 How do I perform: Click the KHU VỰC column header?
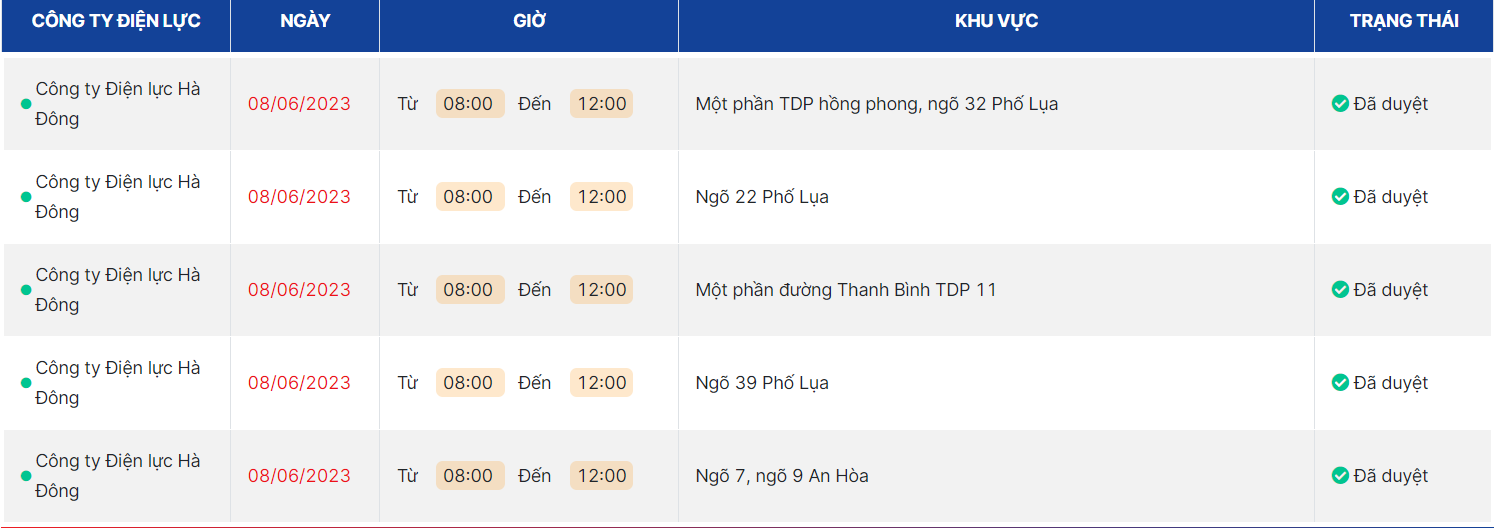pos(996,21)
